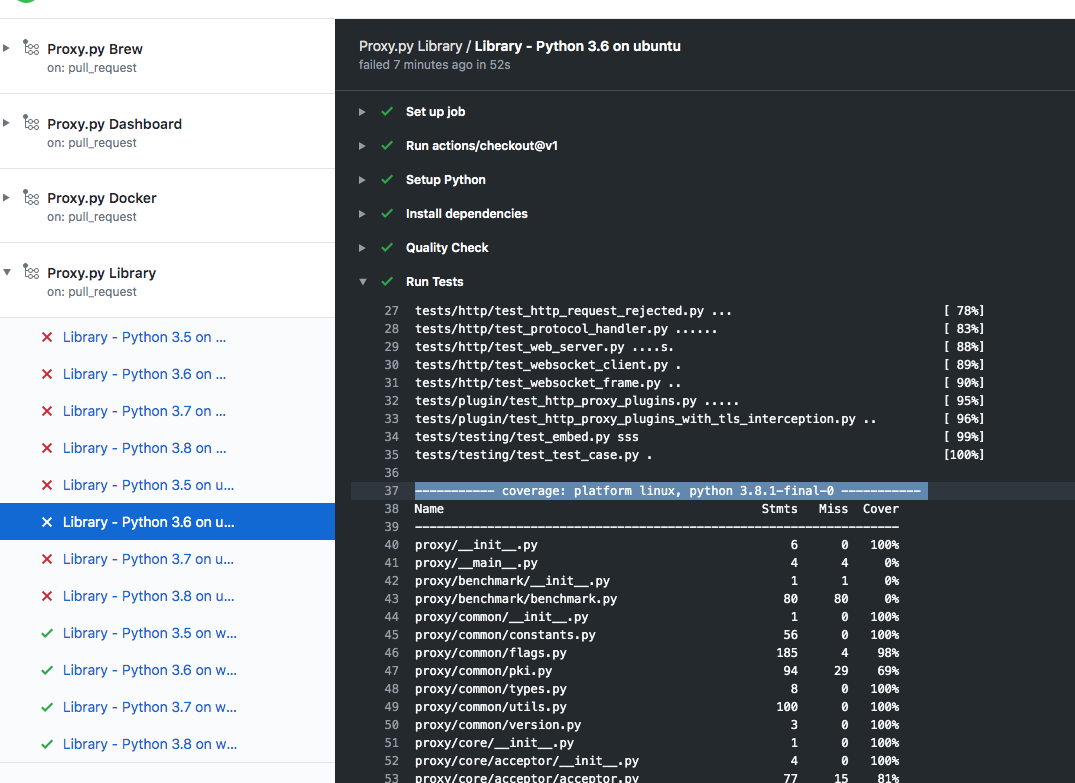
Task: Expand the Run actions/checkout@v1 step
Action: pyautogui.click(x=362, y=146)
